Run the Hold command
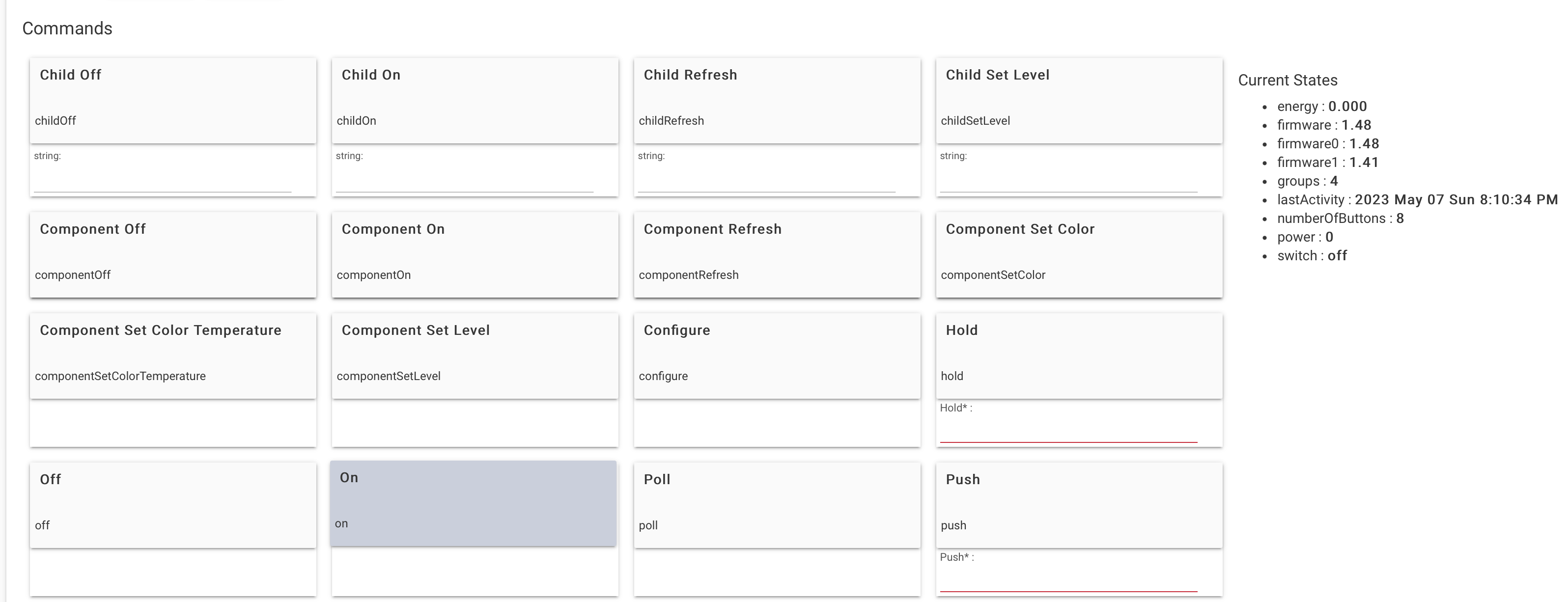 point(1079,356)
